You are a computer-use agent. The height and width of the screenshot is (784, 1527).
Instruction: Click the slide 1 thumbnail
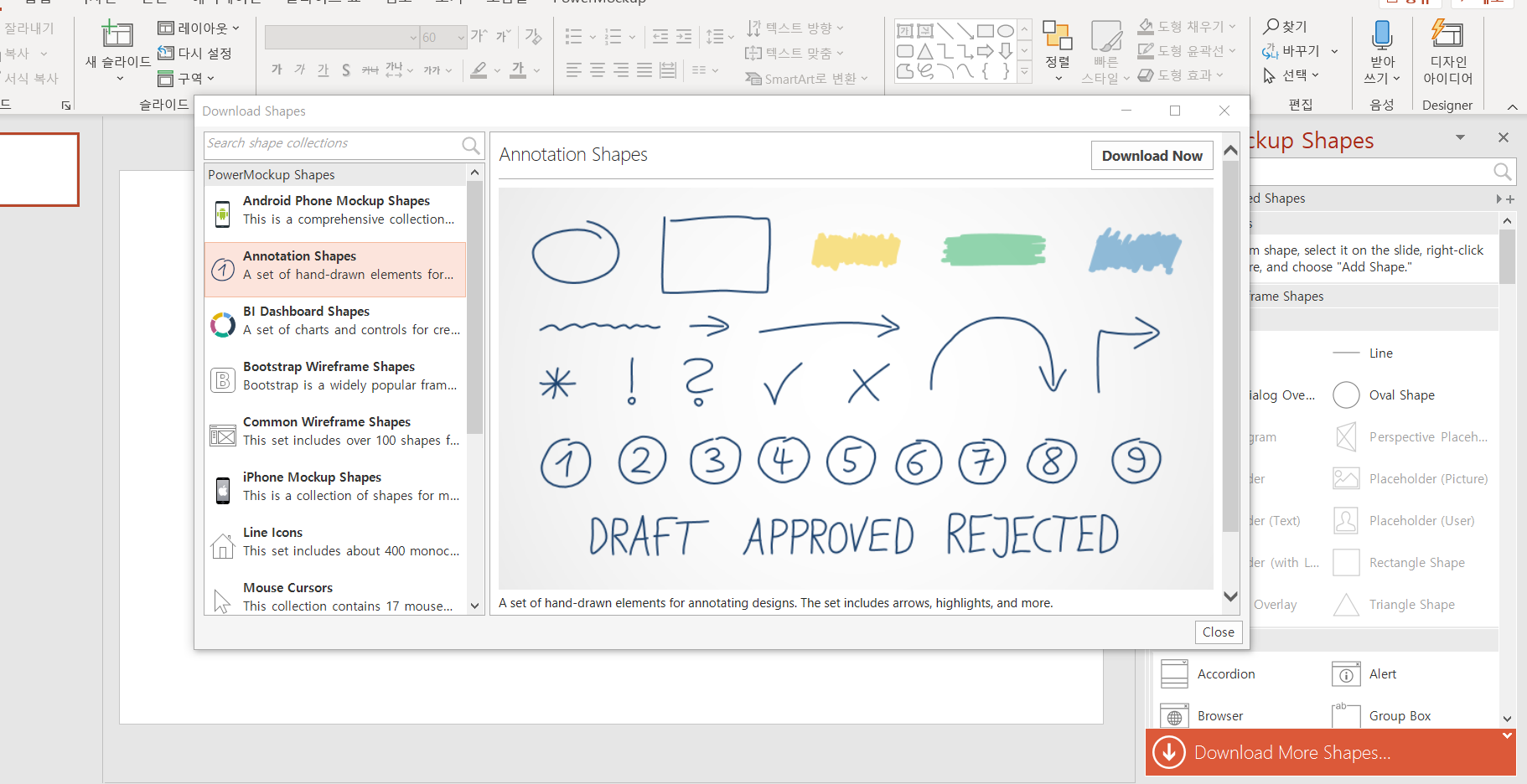pos(39,169)
